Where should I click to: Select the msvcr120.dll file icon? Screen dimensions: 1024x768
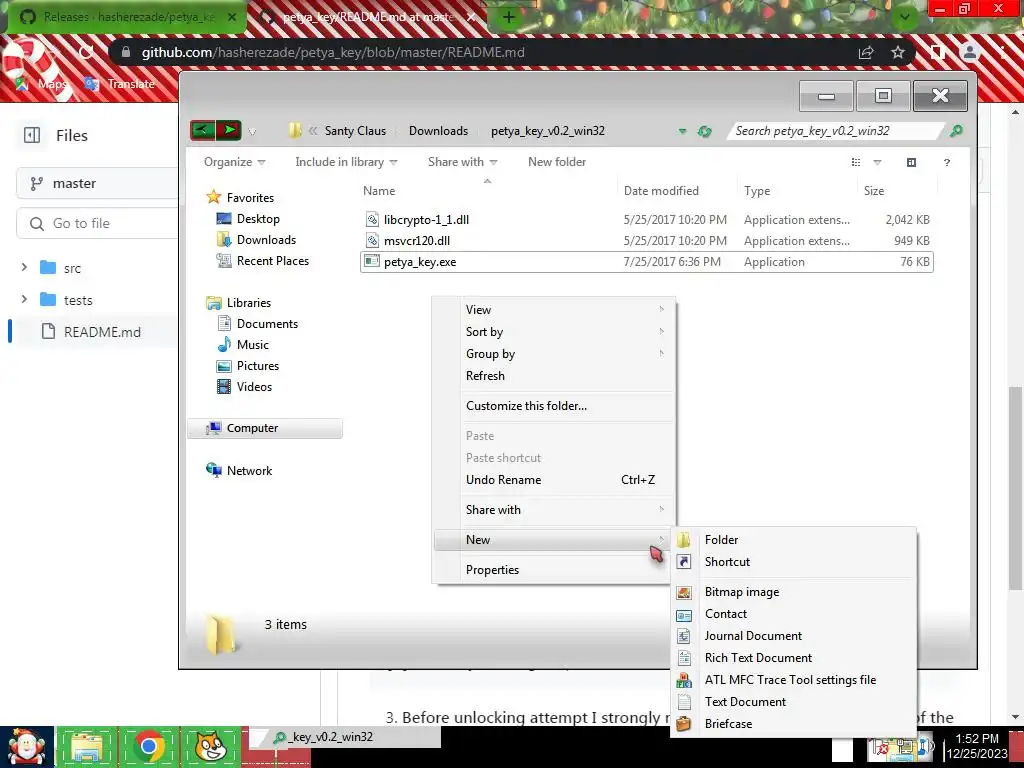coord(372,240)
